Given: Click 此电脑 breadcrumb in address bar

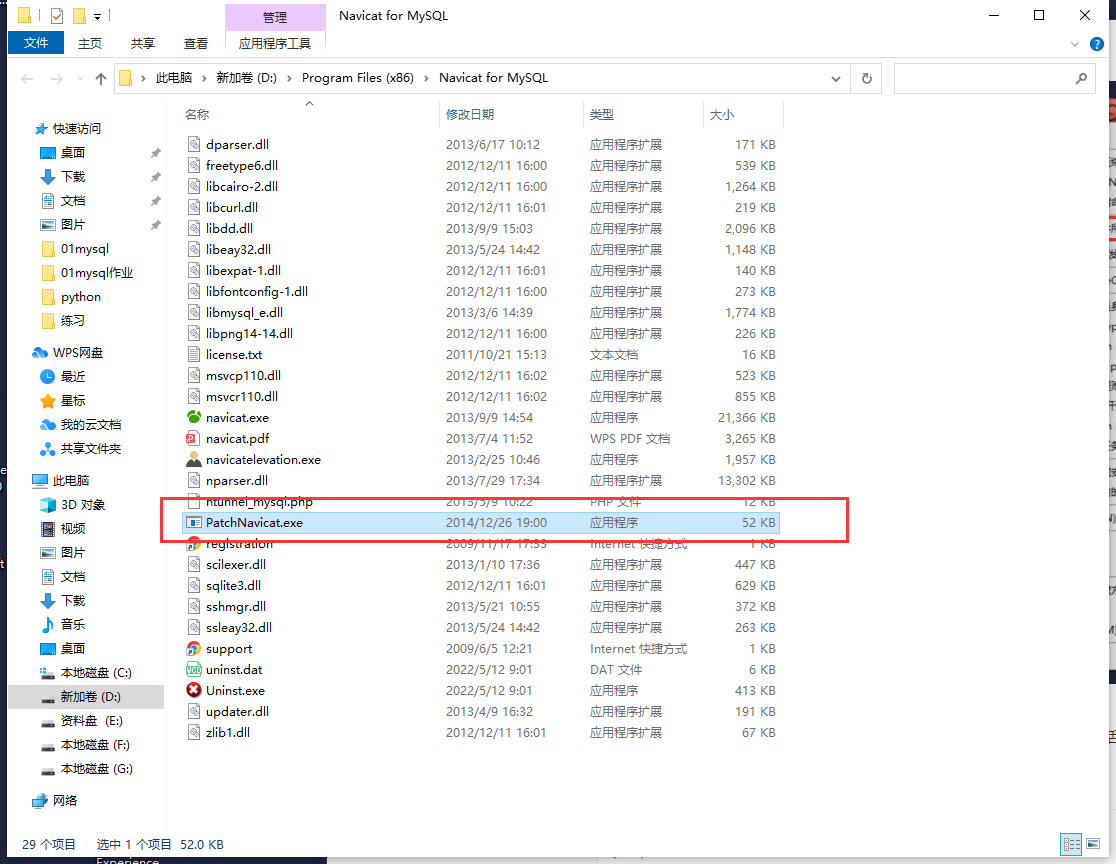Looking at the screenshot, I should pyautogui.click(x=174, y=78).
